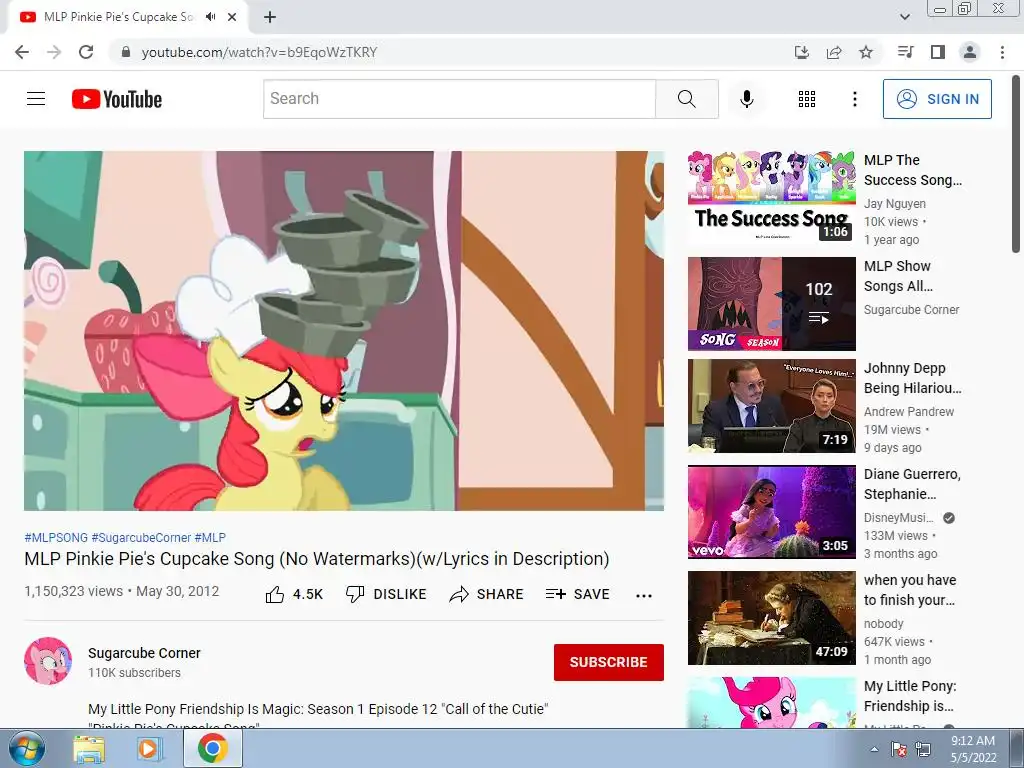This screenshot has width=1024, height=768.
Task: Go to YouTube home via logo
Action: [x=117, y=99]
